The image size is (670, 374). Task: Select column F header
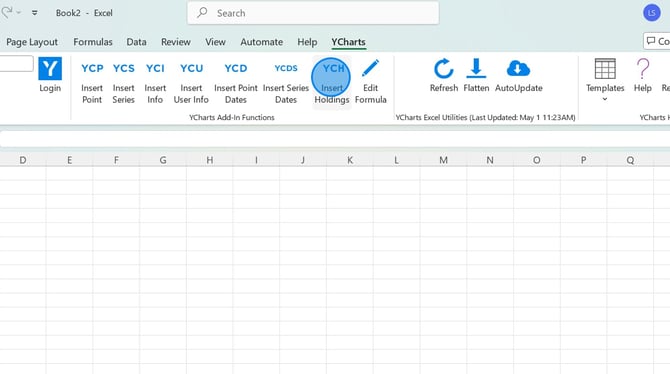pyautogui.click(x=116, y=160)
